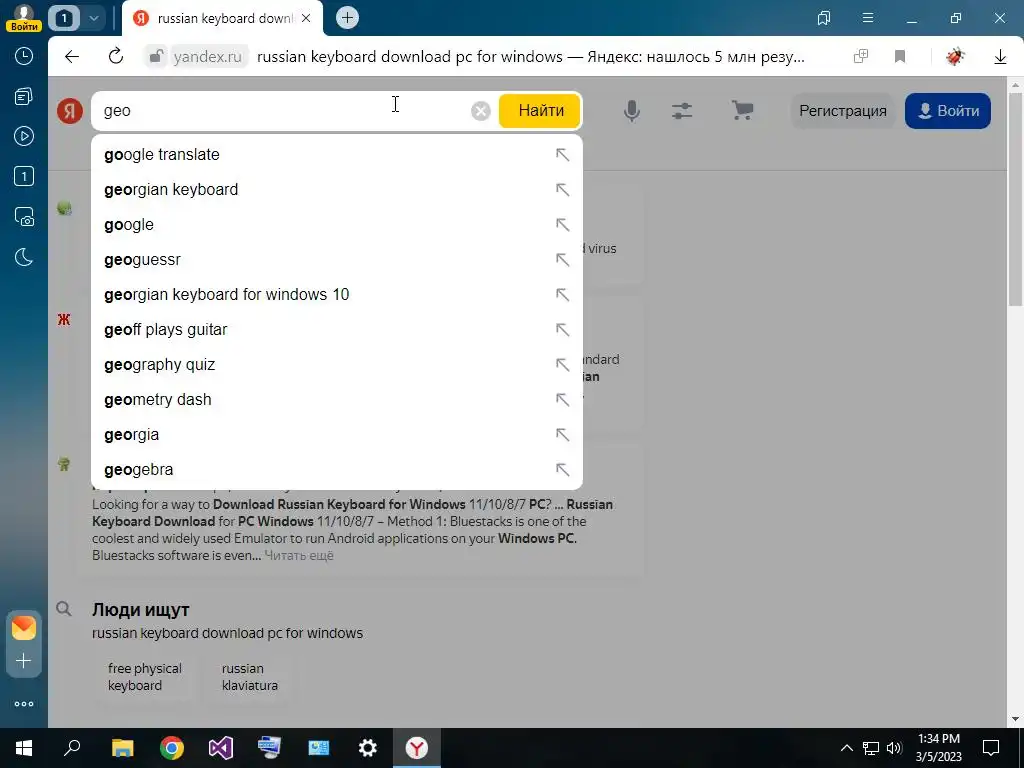Open a new tab with plus button
Viewport: 1024px width, 768px height.
pos(347,18)
